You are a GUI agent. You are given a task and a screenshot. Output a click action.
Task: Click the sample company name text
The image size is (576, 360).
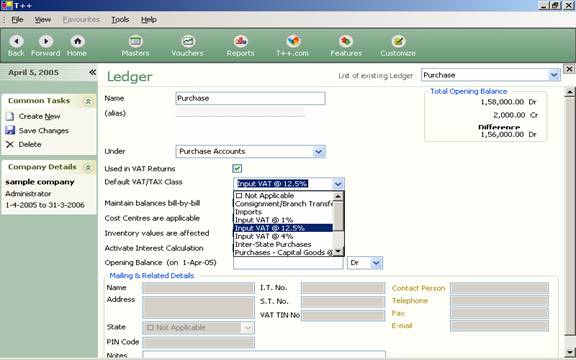pos(40,182)
